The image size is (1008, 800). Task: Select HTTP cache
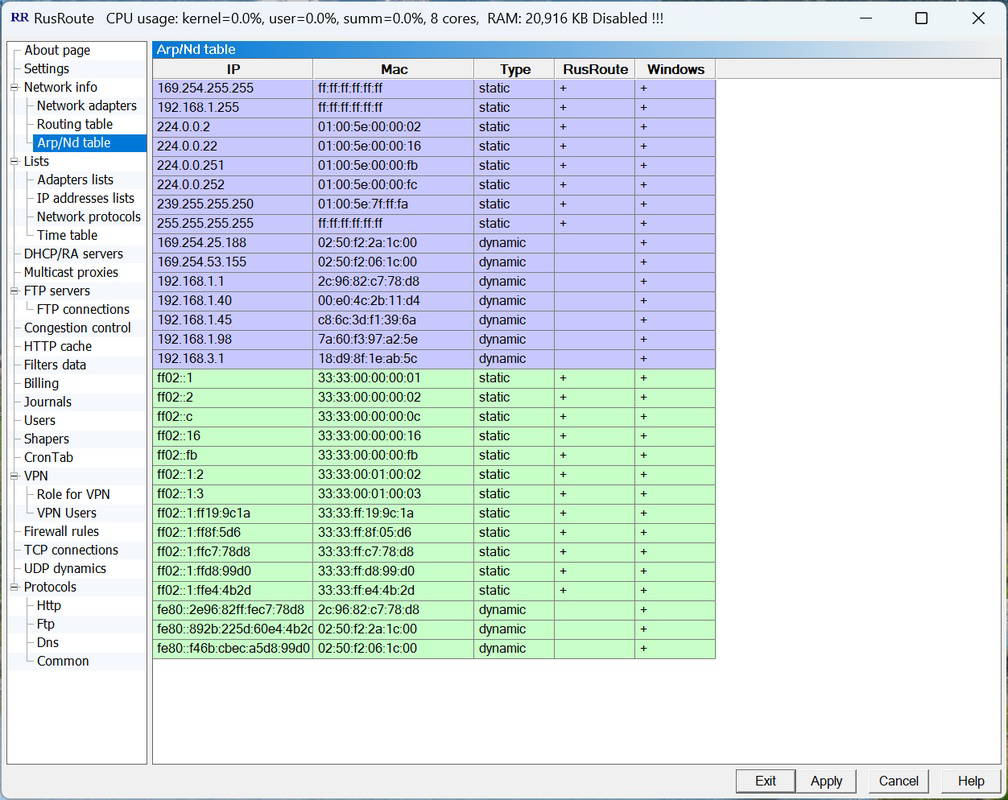click(x=57, y=347)
